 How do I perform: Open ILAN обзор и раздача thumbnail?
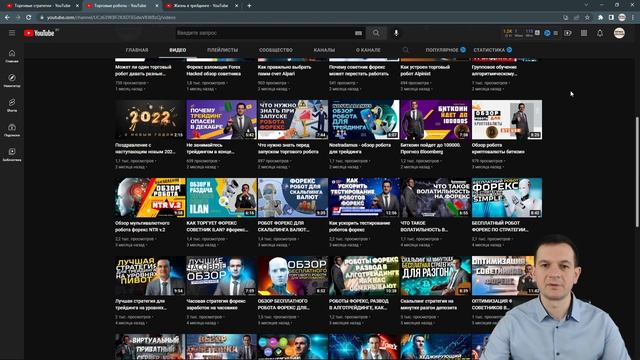pyautogui.click(x=221, y=198)
